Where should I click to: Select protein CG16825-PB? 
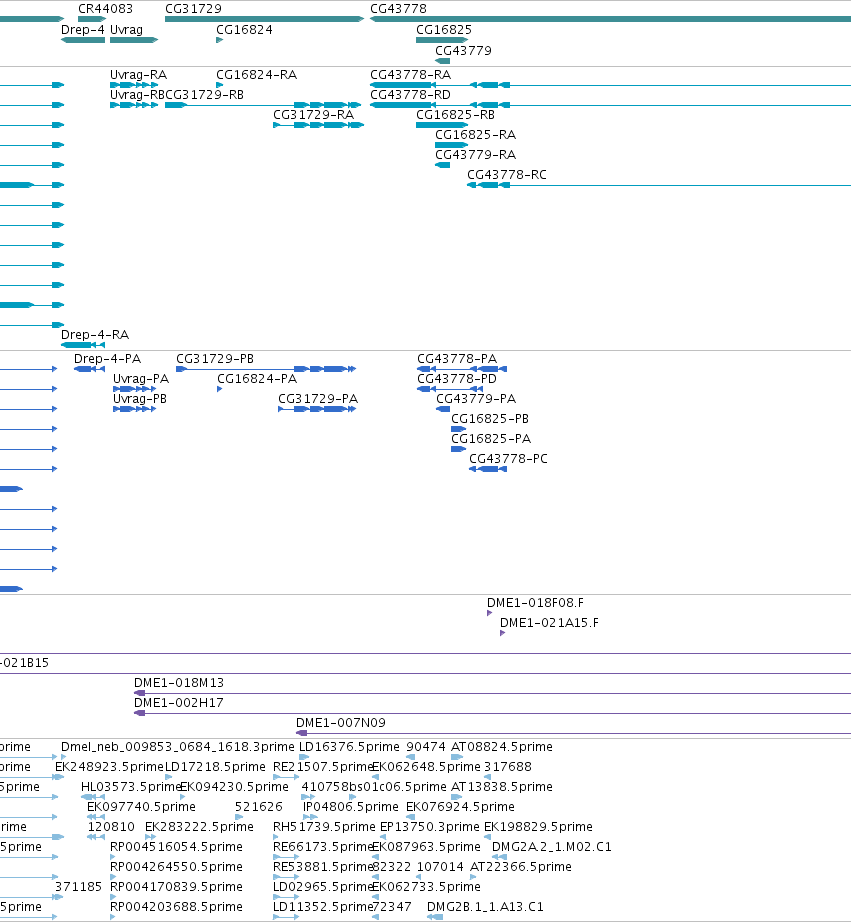pos(490,419)
